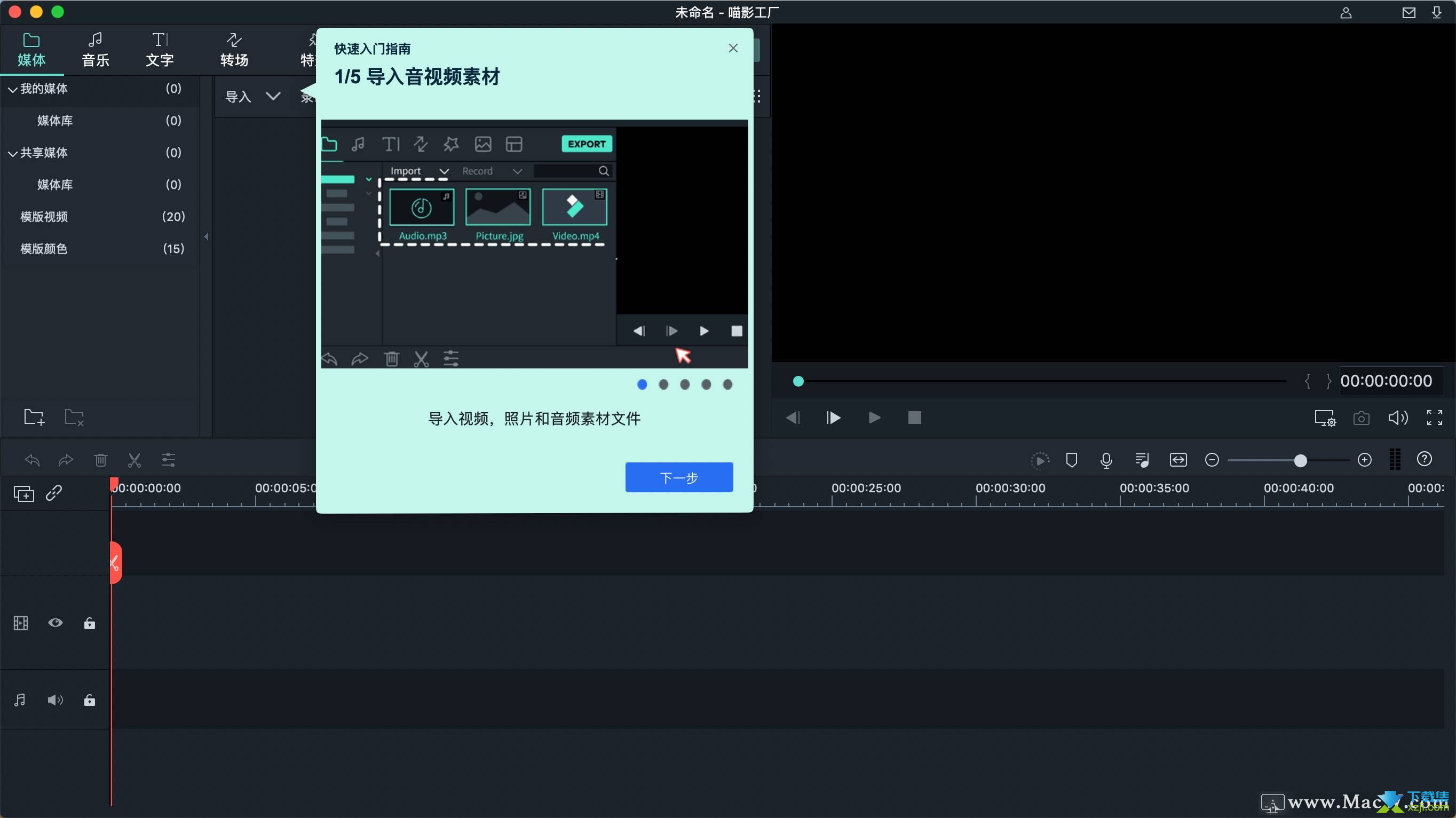Open the adjust sliders edit icon
This screenshot has height=818, width=1456.
169,460
